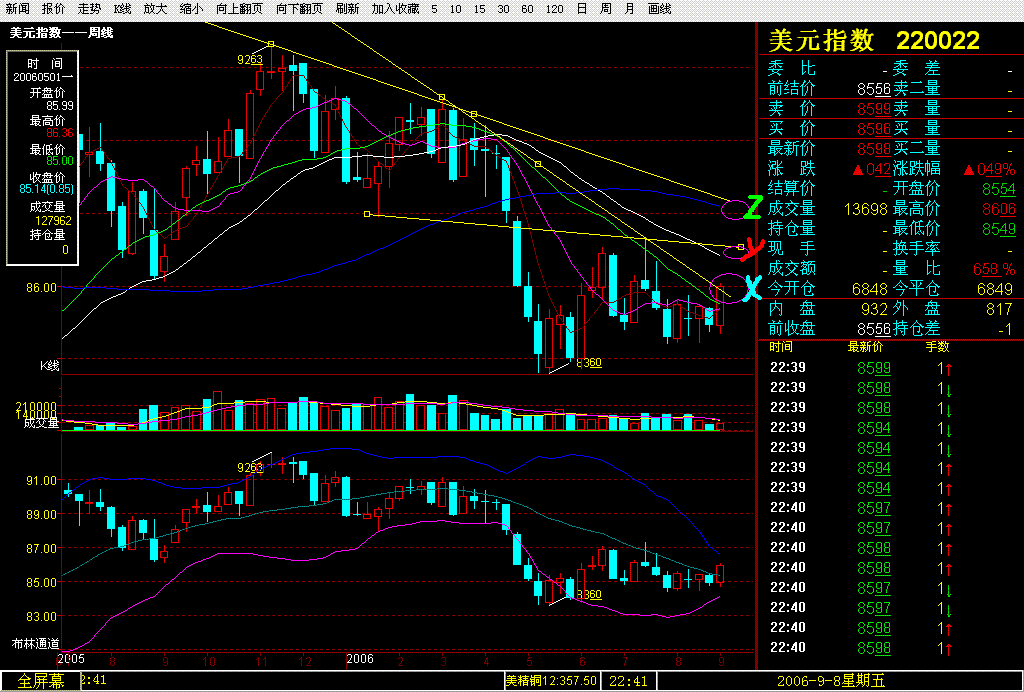Click the 卖价 value 8599
The height and width of the screenshot is (692, 1024).
(x=874, y=108)
